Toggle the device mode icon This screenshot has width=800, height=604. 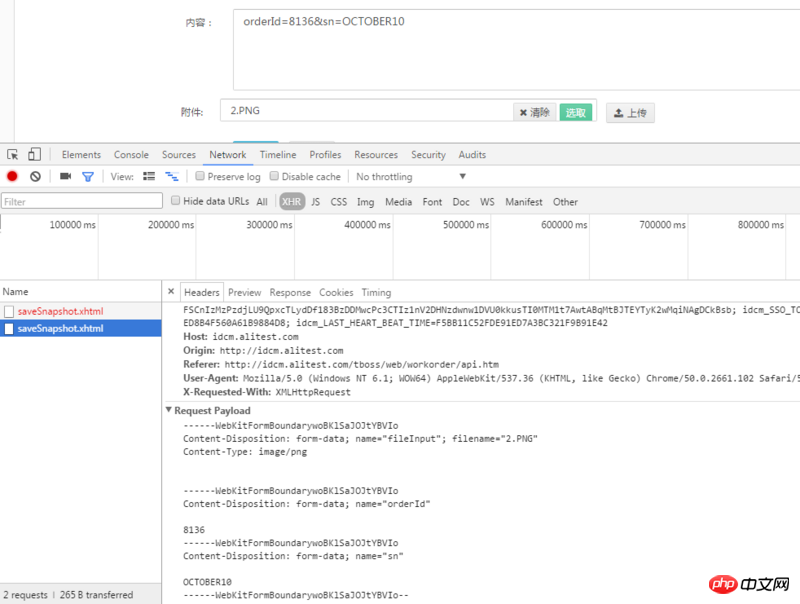pyautogui.click(x=34, y=155)
